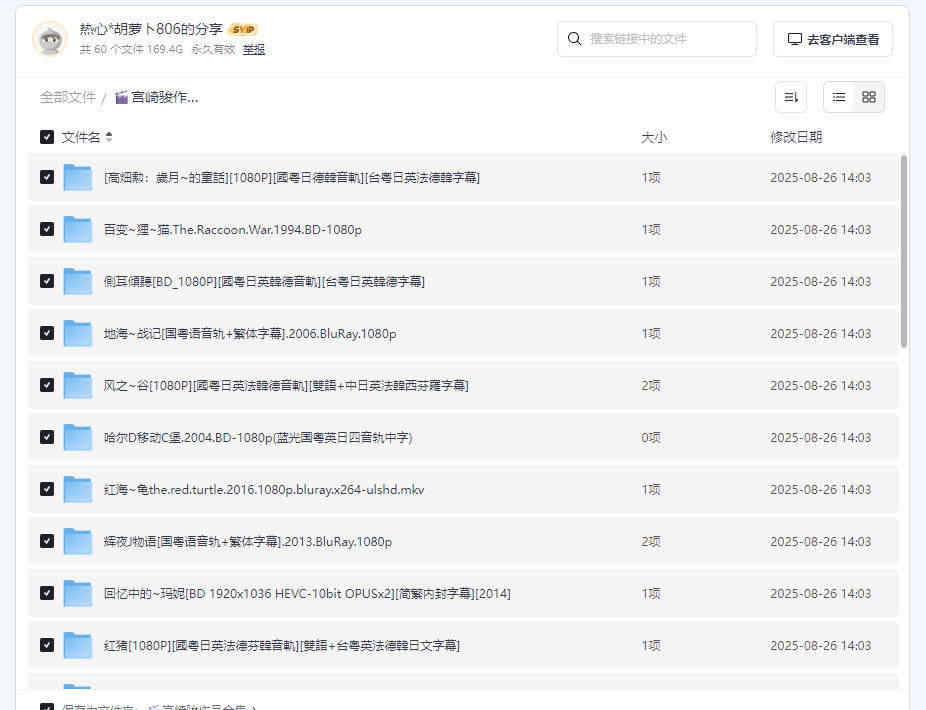
Task: Click the sharer's avatar image
Action: click(x=50, y=39)
